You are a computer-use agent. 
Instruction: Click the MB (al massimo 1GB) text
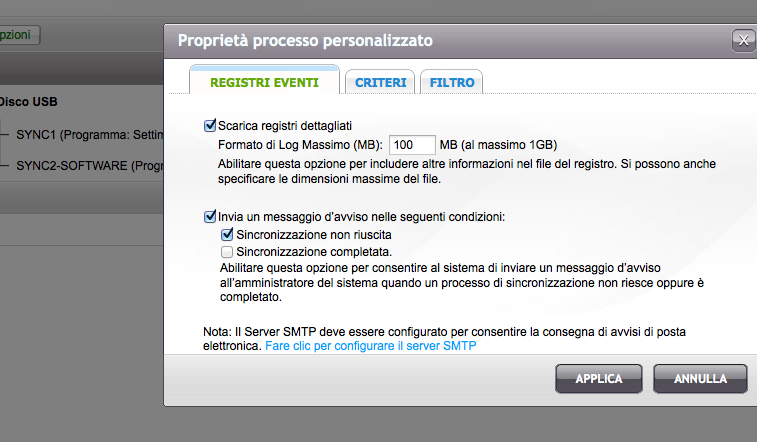[498, 145]
